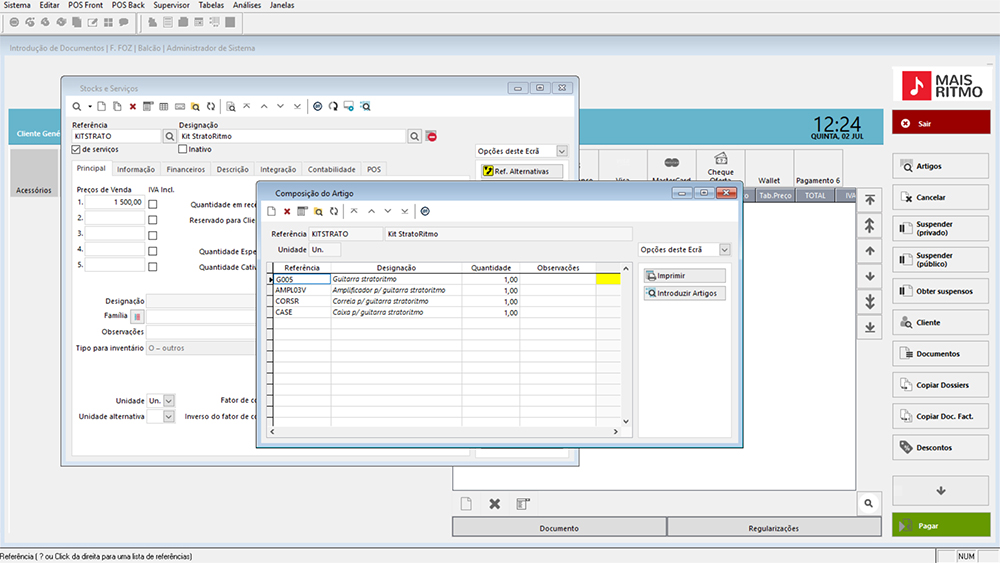The width and height of the screenshot is (1000, 563).
Task: Click the Introduzir Artigos button
Action: 684,293
